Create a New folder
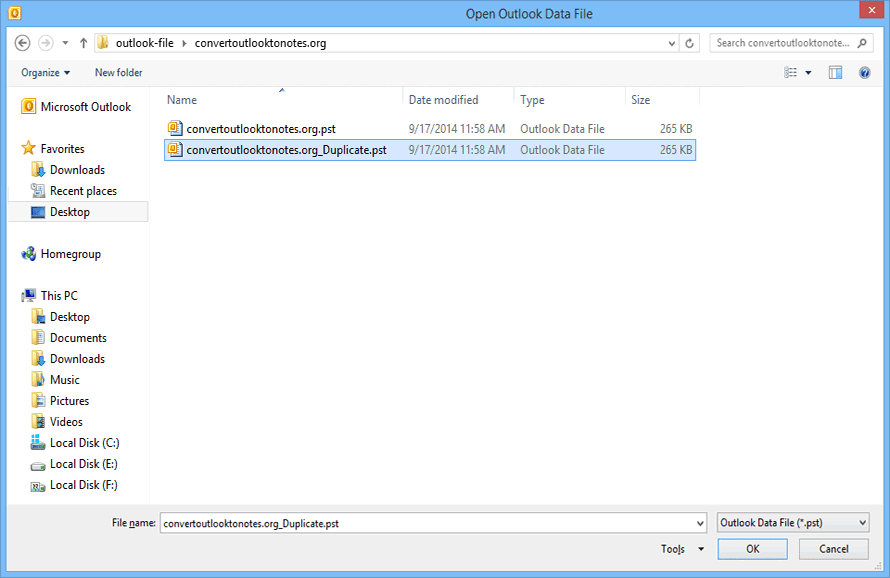890x578 pixels. coord(119,73)
